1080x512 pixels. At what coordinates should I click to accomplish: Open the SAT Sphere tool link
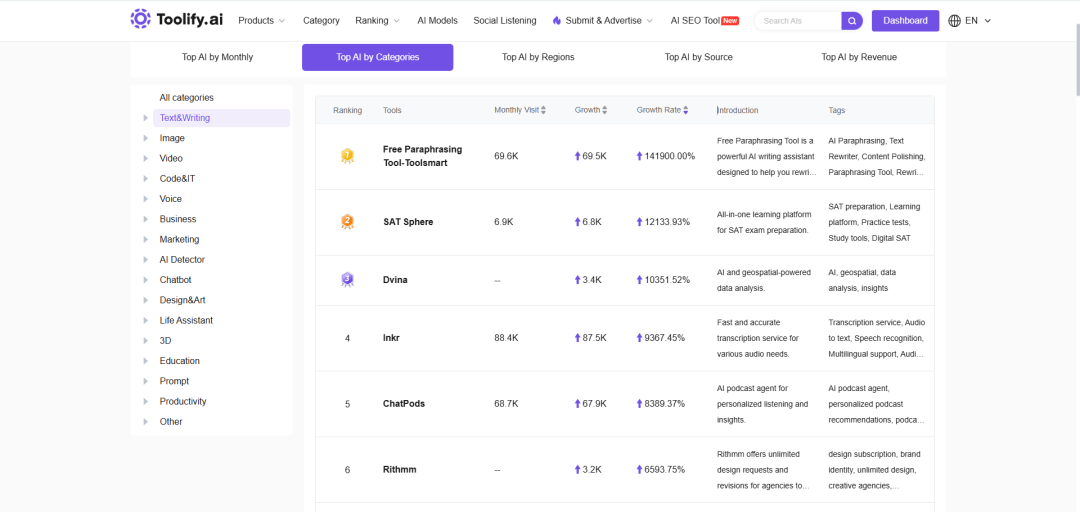pyautogui.click(x=408, y=222)
